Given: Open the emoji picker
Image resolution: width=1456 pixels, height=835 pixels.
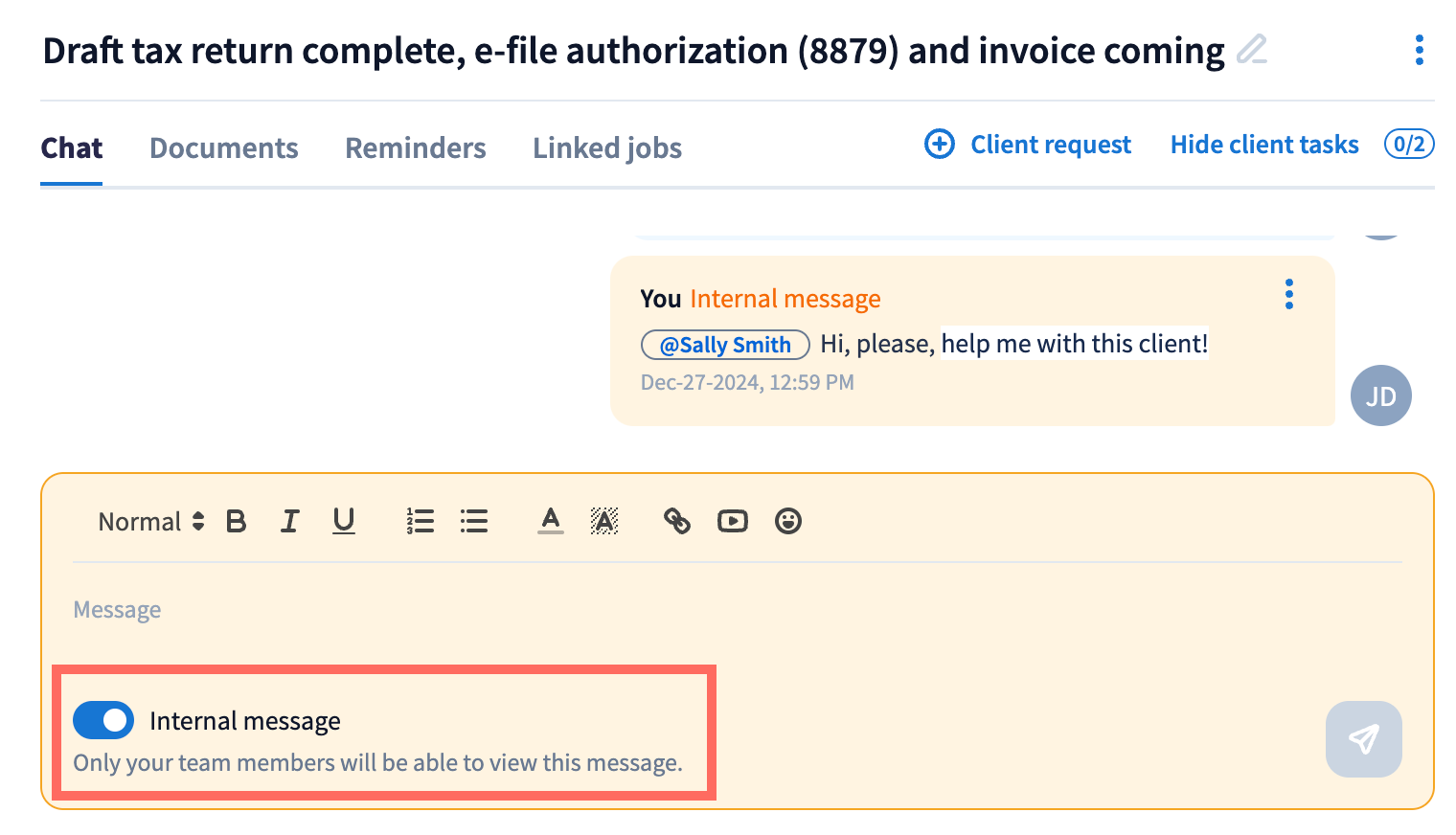Looking at the screenshot, I should [x=788, y=521].
